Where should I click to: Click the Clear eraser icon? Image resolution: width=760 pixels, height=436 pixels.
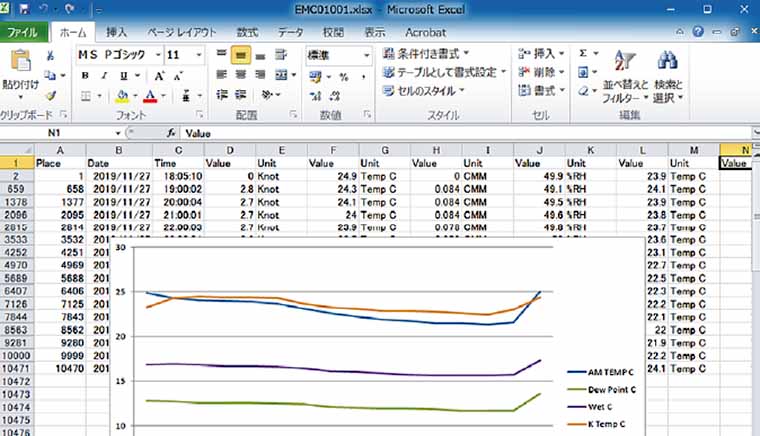click(x=583, y=91)
